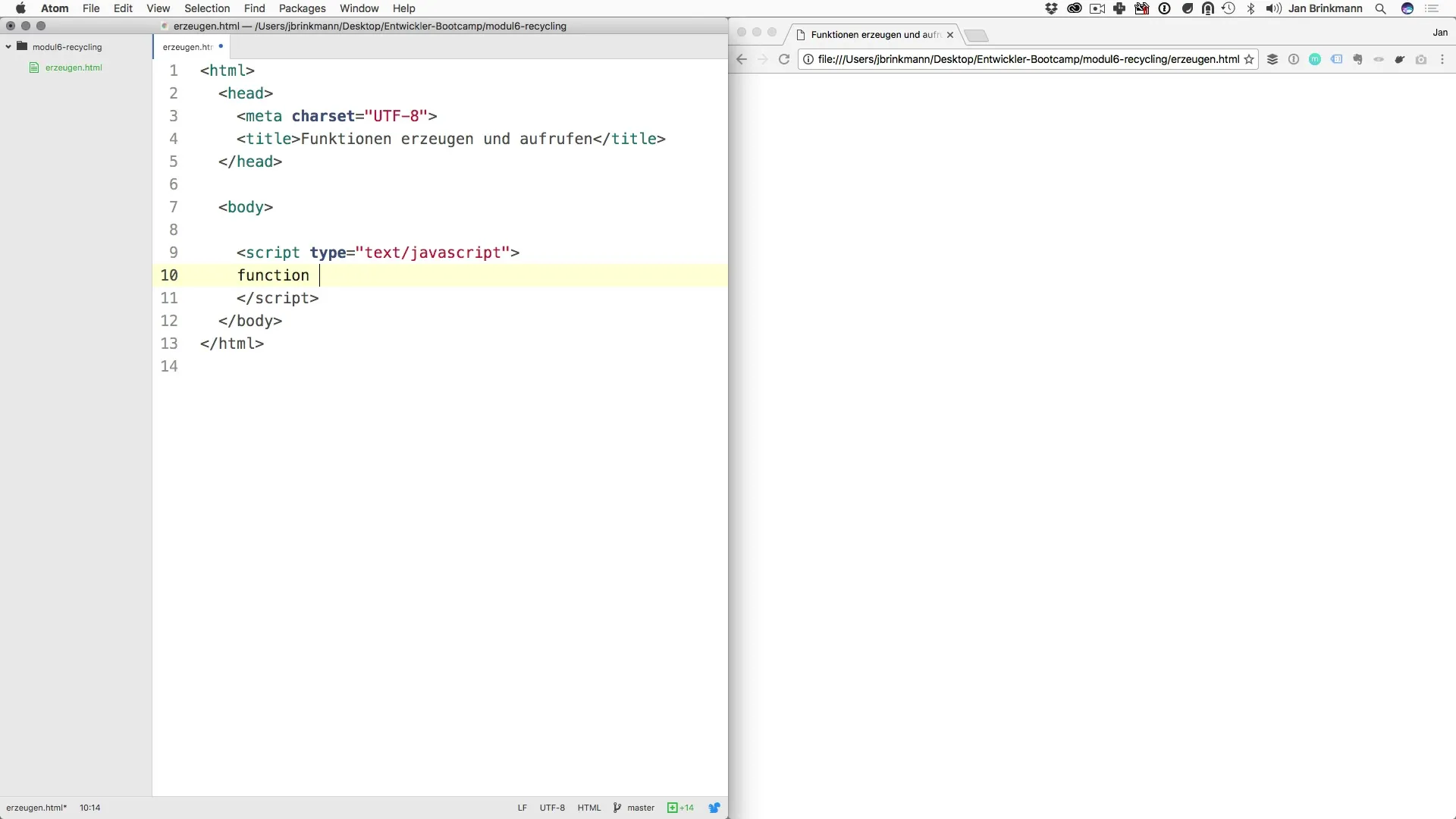Screen dimensions: 1456x819
Task: Collapse the modul6-recycling project folder
Action: [x=8, y=46]
